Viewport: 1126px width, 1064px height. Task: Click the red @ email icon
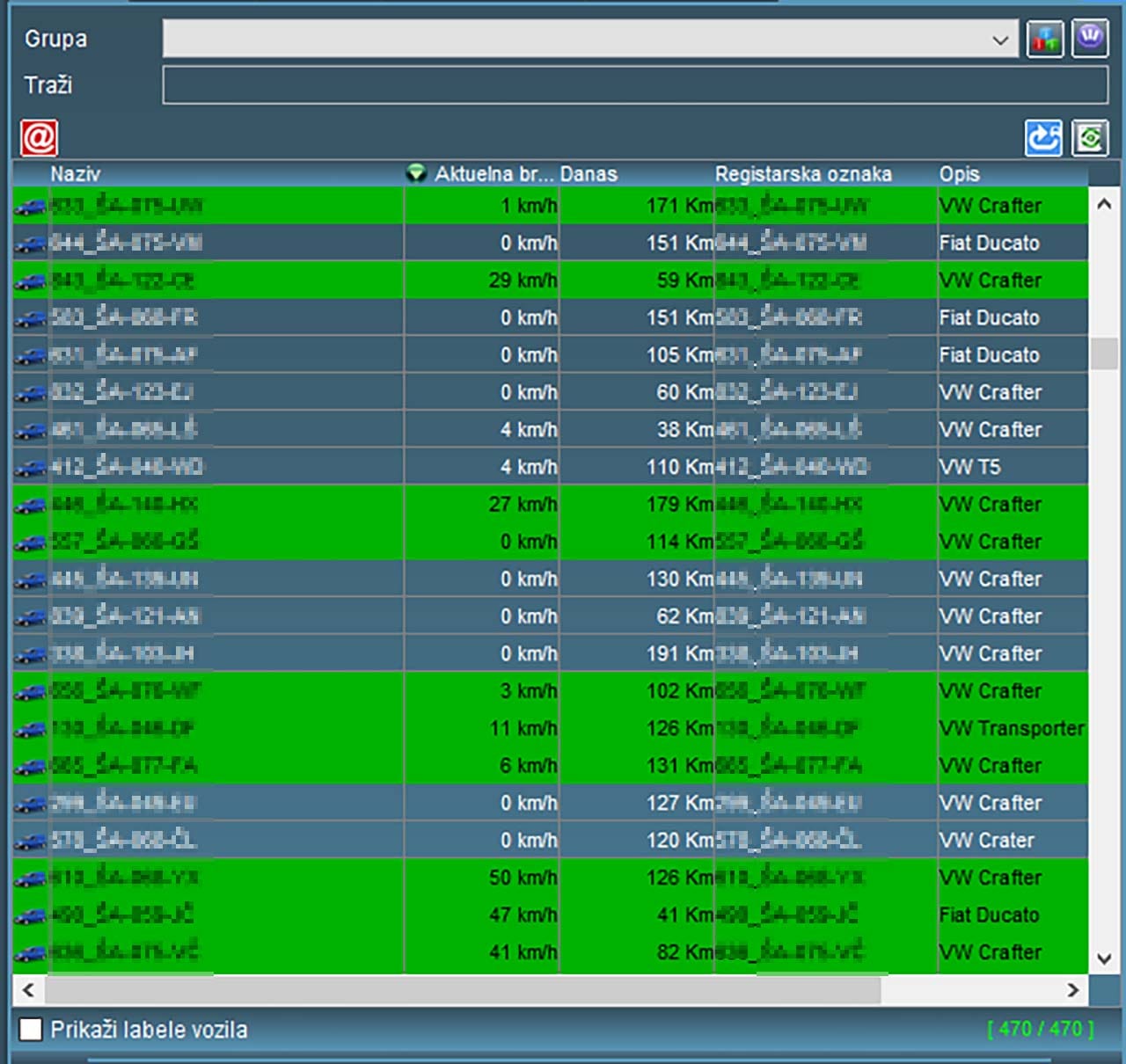[x=39, y=138]
